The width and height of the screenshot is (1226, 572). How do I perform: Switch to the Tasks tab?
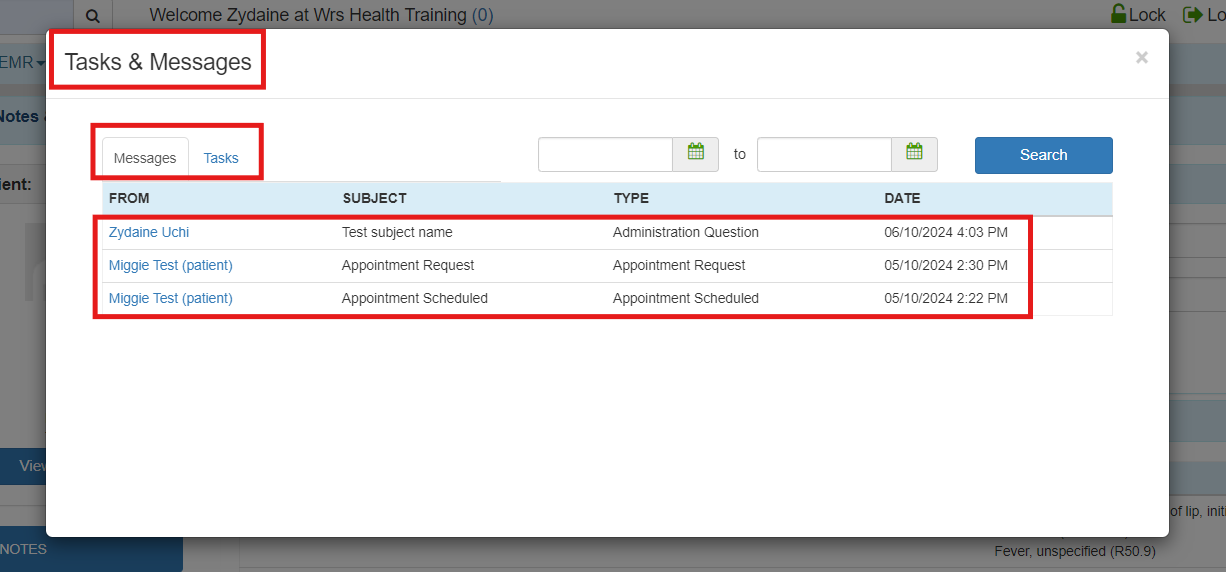(x=221, y=158)
